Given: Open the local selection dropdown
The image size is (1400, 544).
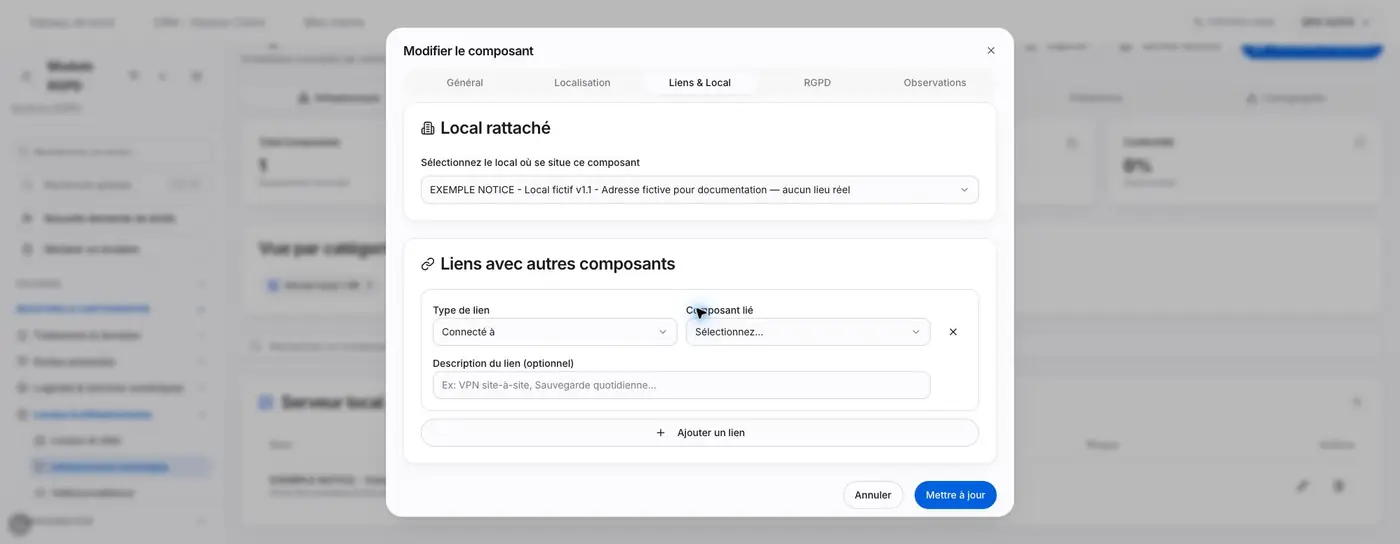Looking at the screenshot, I should click(700, 190).
